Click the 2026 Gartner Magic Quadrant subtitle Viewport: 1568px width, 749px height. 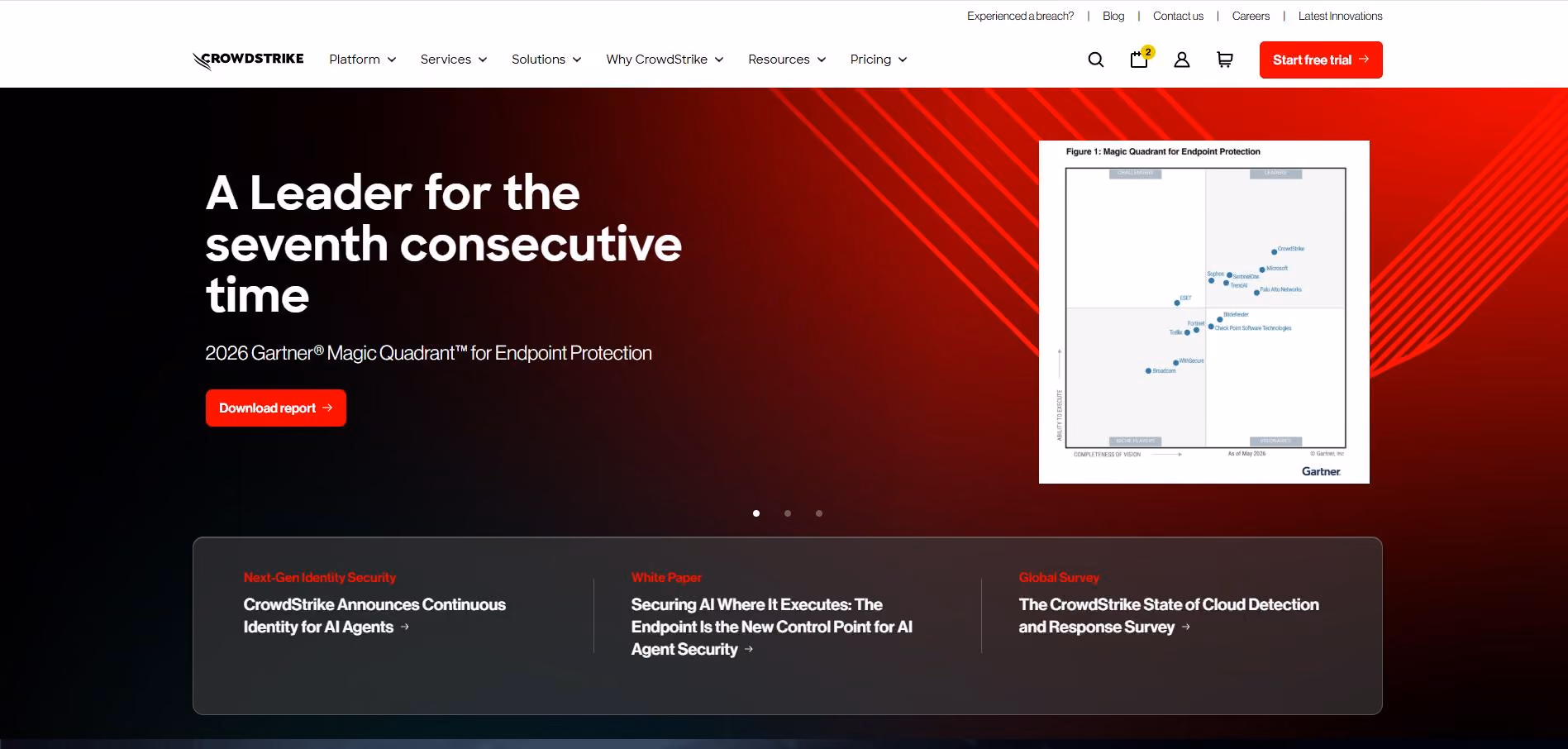click(x=428, y=353)
